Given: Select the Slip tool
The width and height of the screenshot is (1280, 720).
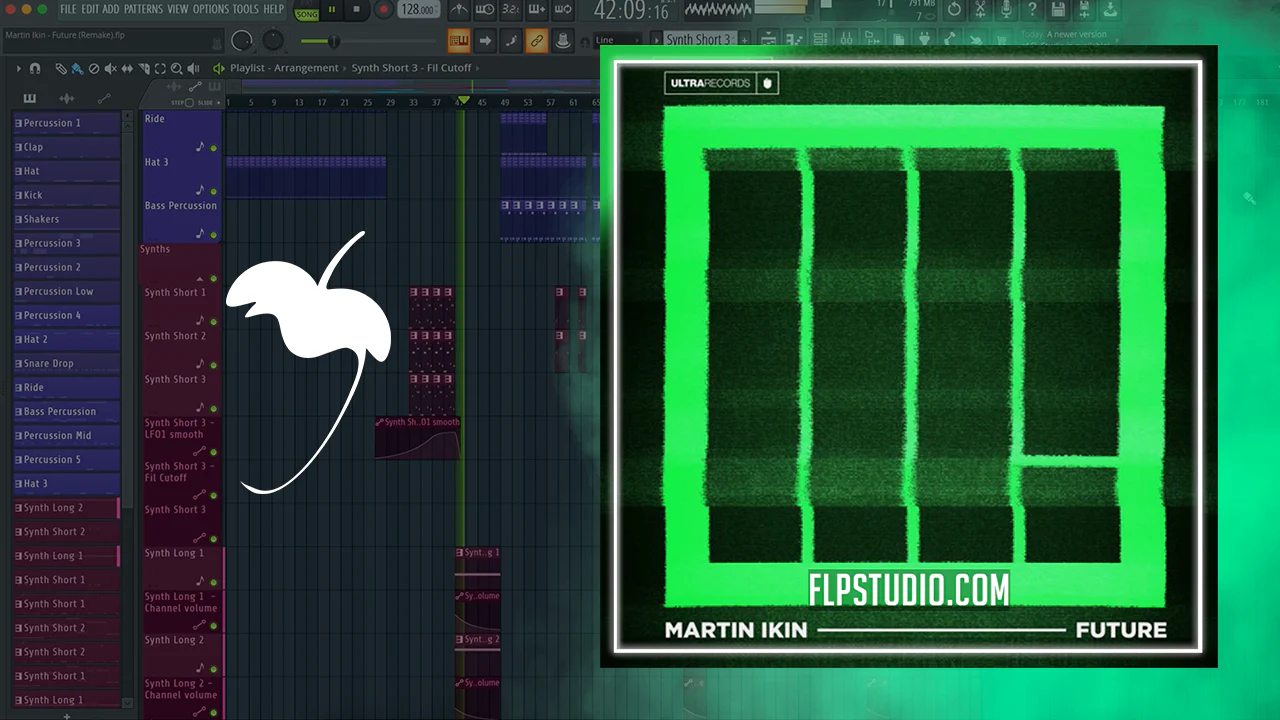Looking at the screenshot, I should coord(127,68).
